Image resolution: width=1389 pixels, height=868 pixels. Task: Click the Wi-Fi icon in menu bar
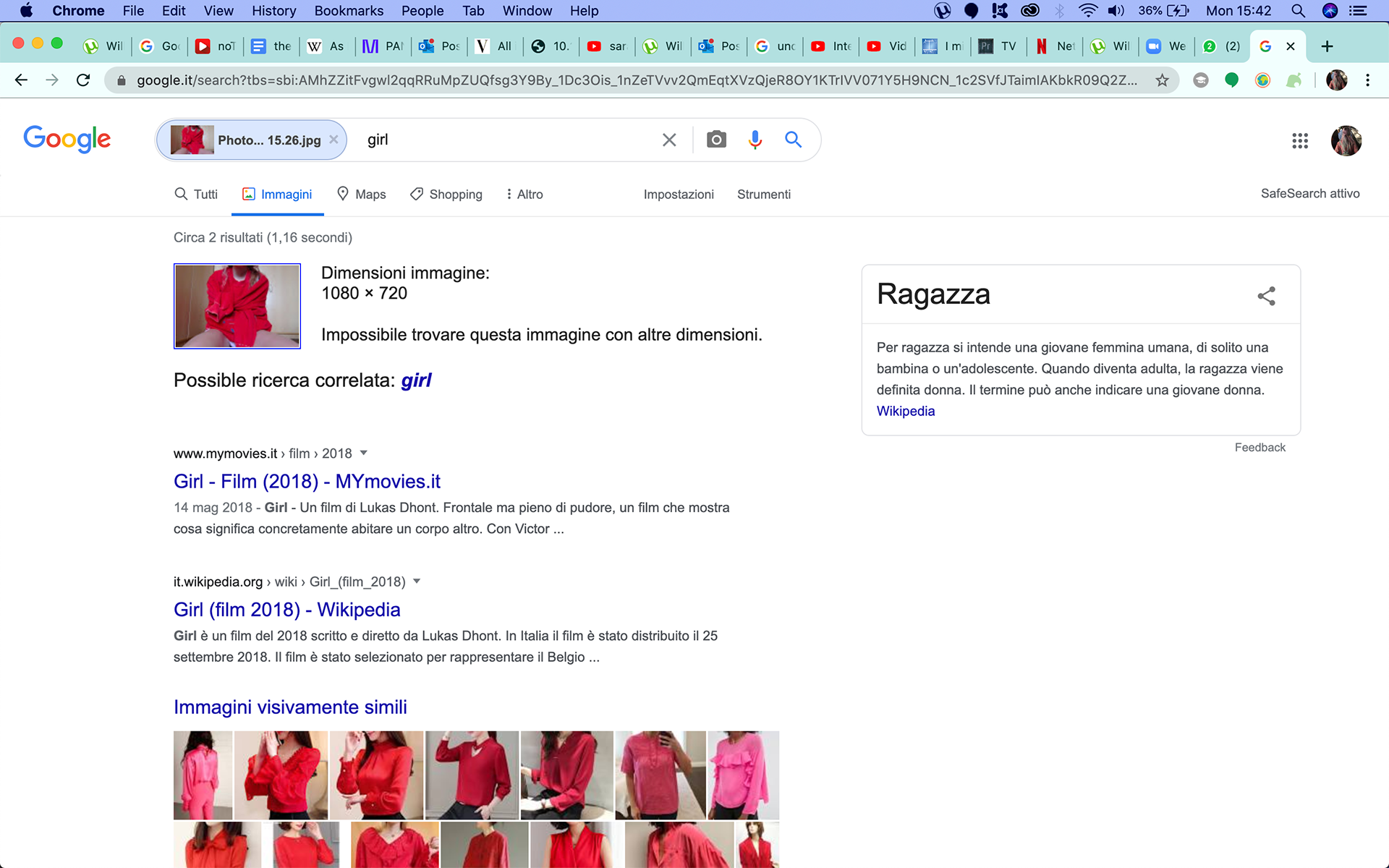pos(1087,11)
